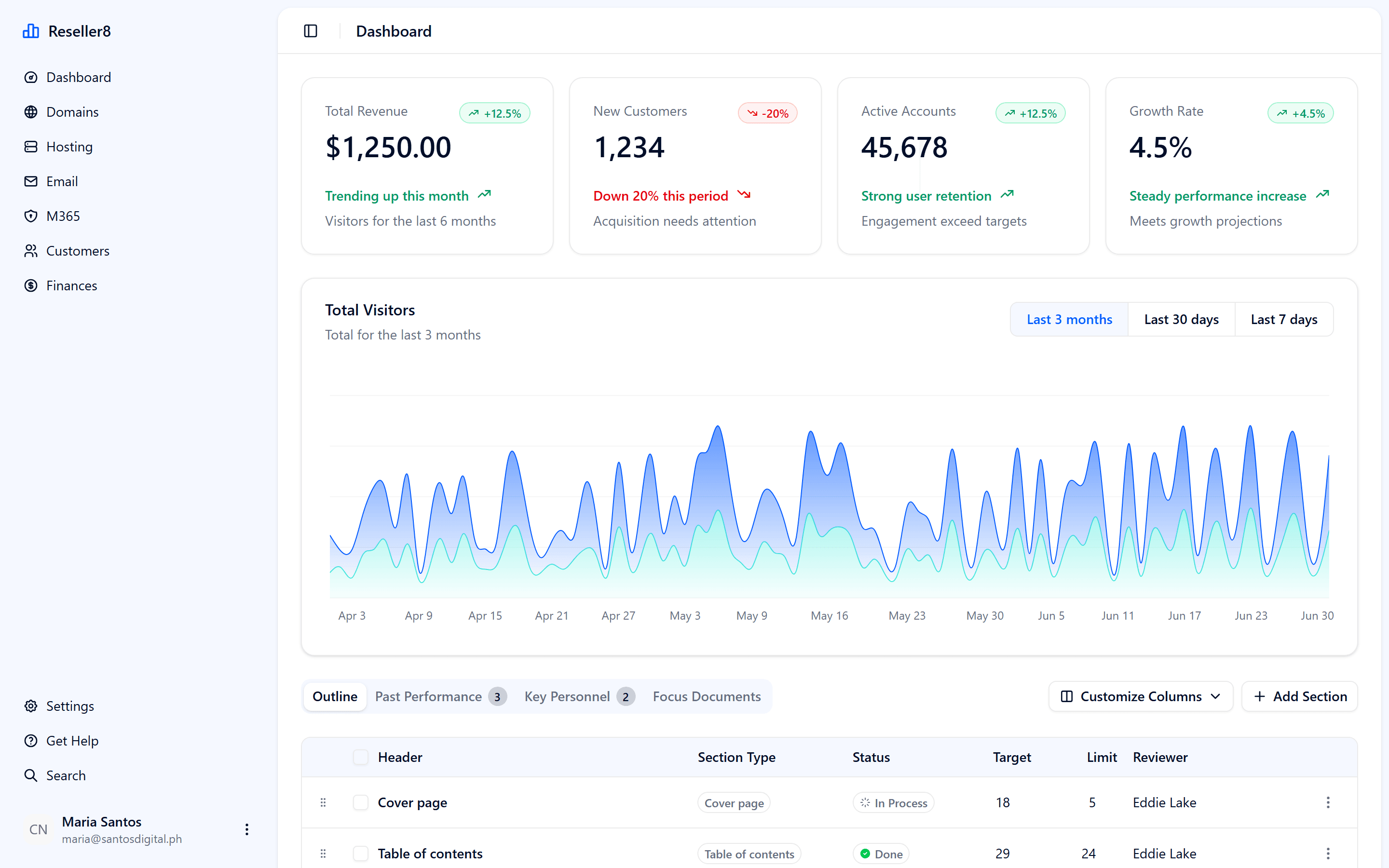Image resolution: width=1389 pixels, height=868 pixels.
Task: Open Settings via gear icon
Action: coord(31,706)
